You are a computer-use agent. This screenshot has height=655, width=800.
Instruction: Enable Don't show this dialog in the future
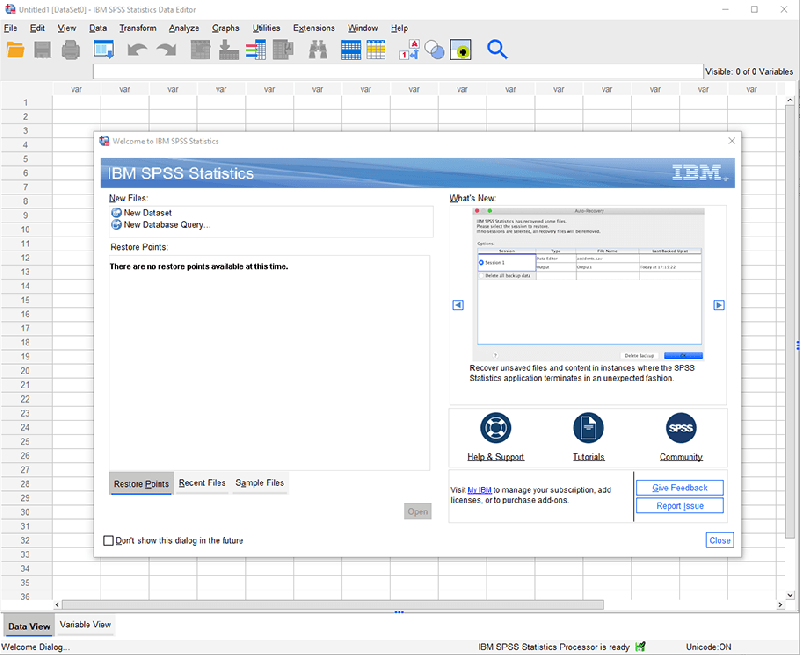pos(109,541)
